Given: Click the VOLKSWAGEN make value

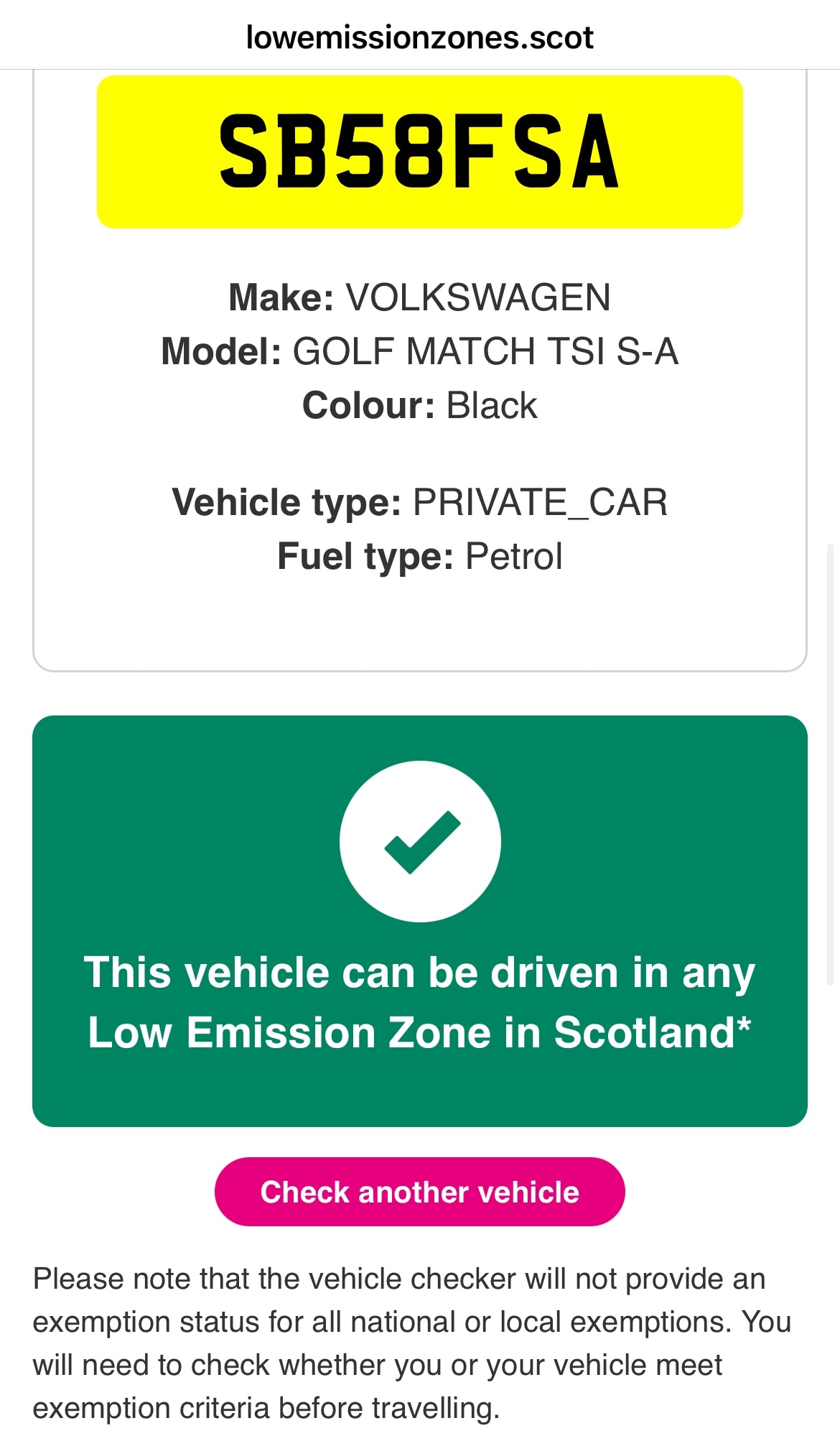Looking at the screenshot, I should pyautogui.click(x=478, y=297).
